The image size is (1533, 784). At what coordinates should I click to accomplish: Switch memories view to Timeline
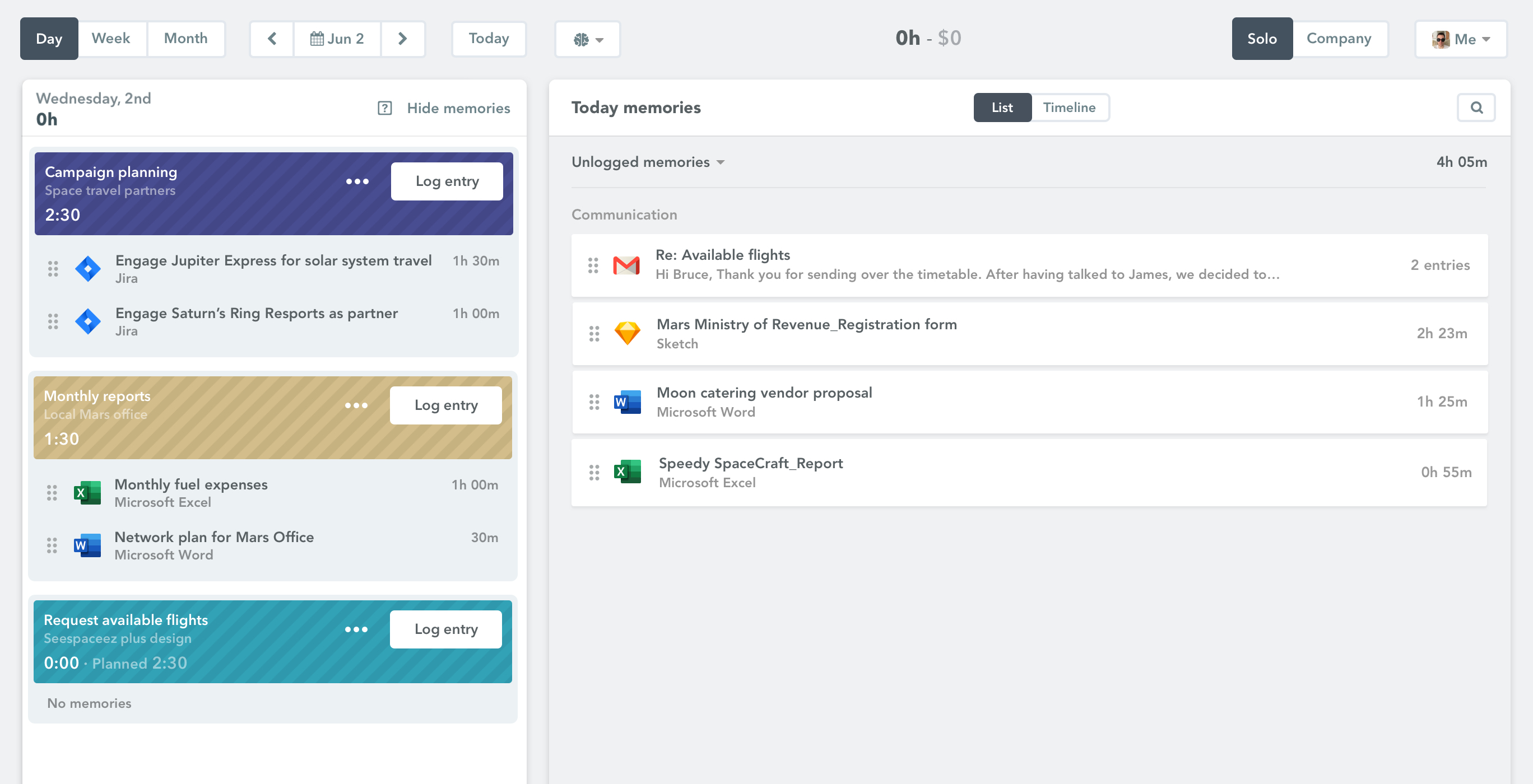pyautogui.click(x=1069, y=108)
